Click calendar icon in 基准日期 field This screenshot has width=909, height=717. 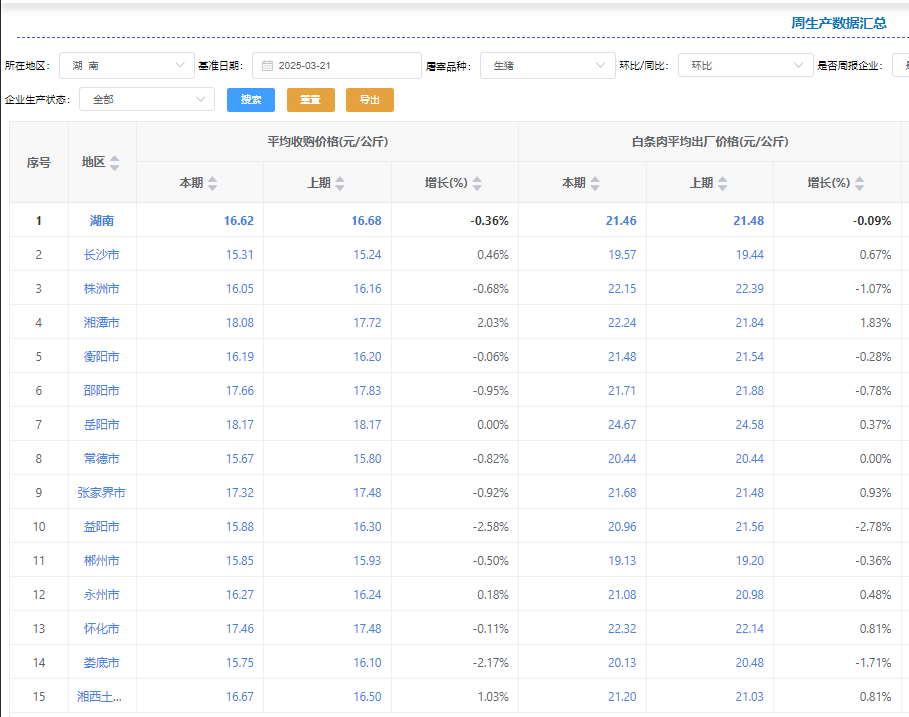267,66
